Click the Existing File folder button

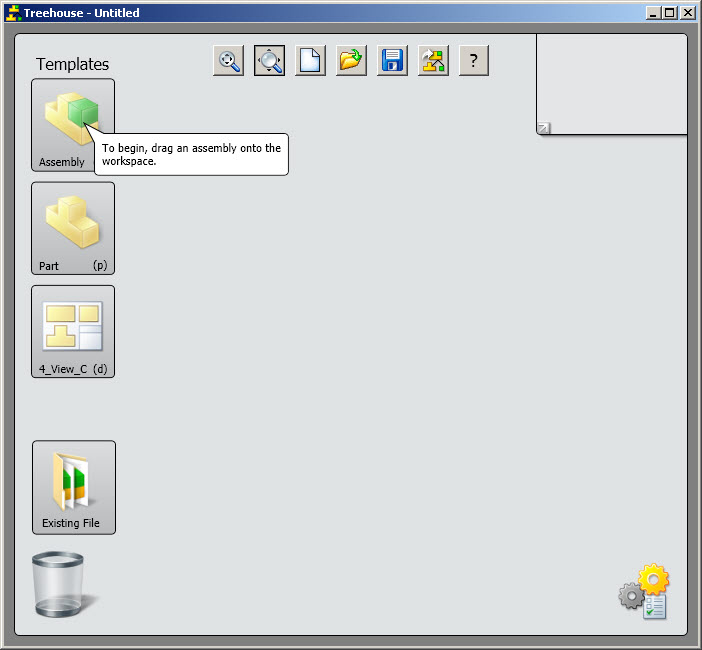pyautogui.click(x=74, y=488)
